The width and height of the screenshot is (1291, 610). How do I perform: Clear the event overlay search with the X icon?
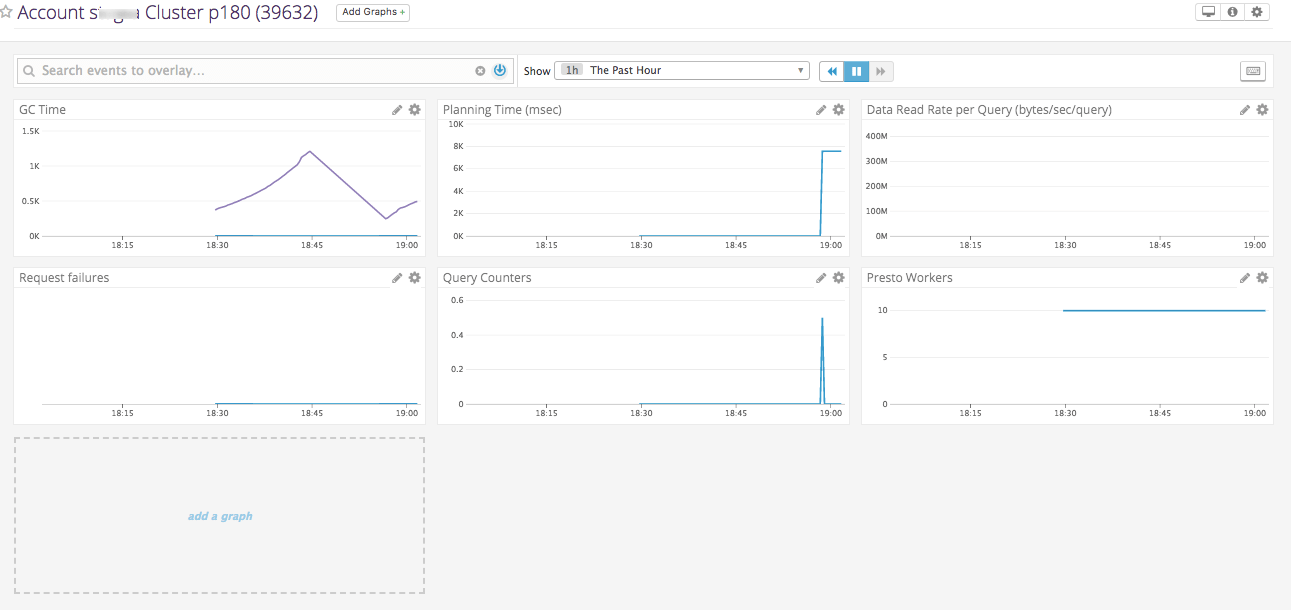pyautogui.click(x=480, y=70)
